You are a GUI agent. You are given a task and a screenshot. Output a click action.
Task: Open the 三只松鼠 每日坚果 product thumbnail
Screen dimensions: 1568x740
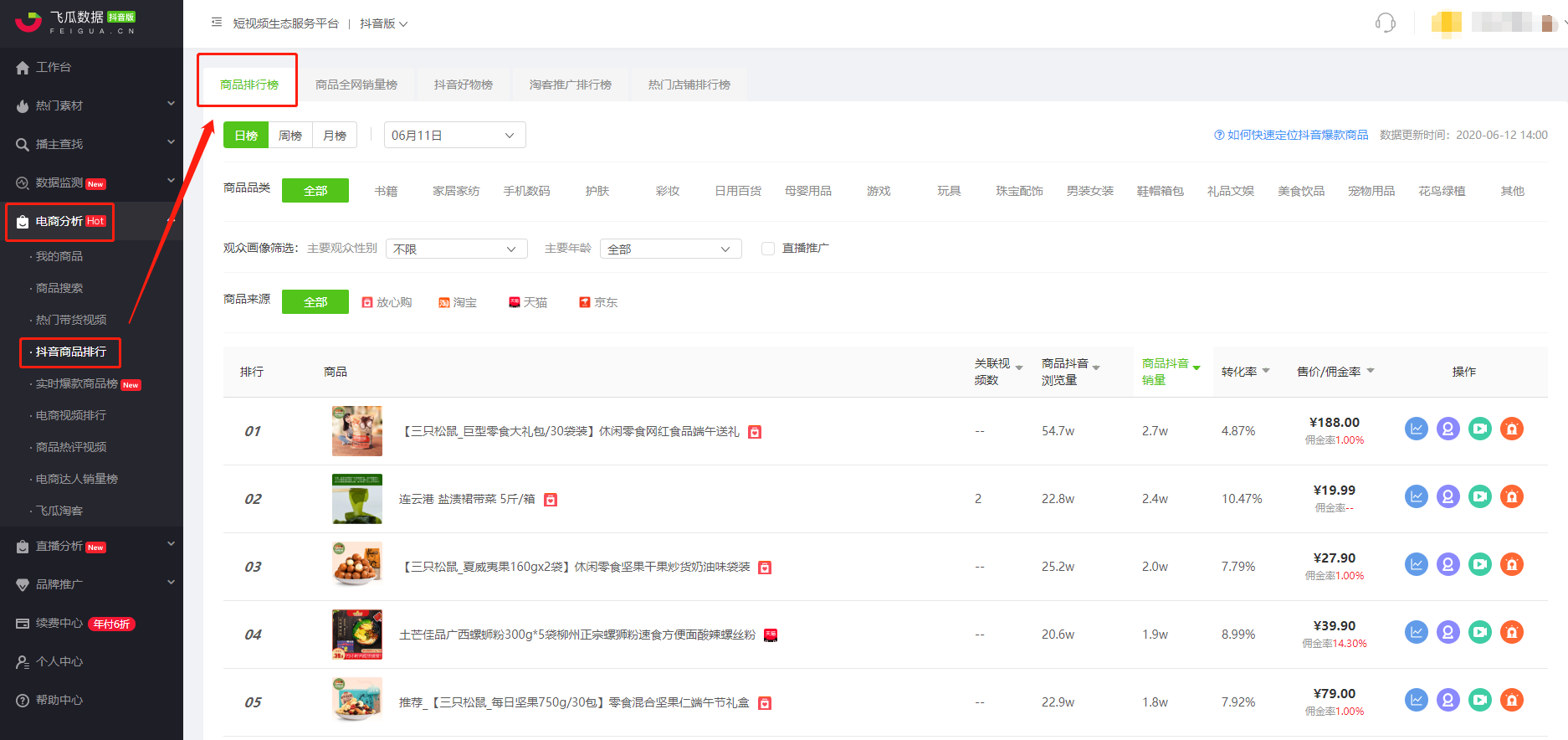pyautogui.click(x=357, y=701)
